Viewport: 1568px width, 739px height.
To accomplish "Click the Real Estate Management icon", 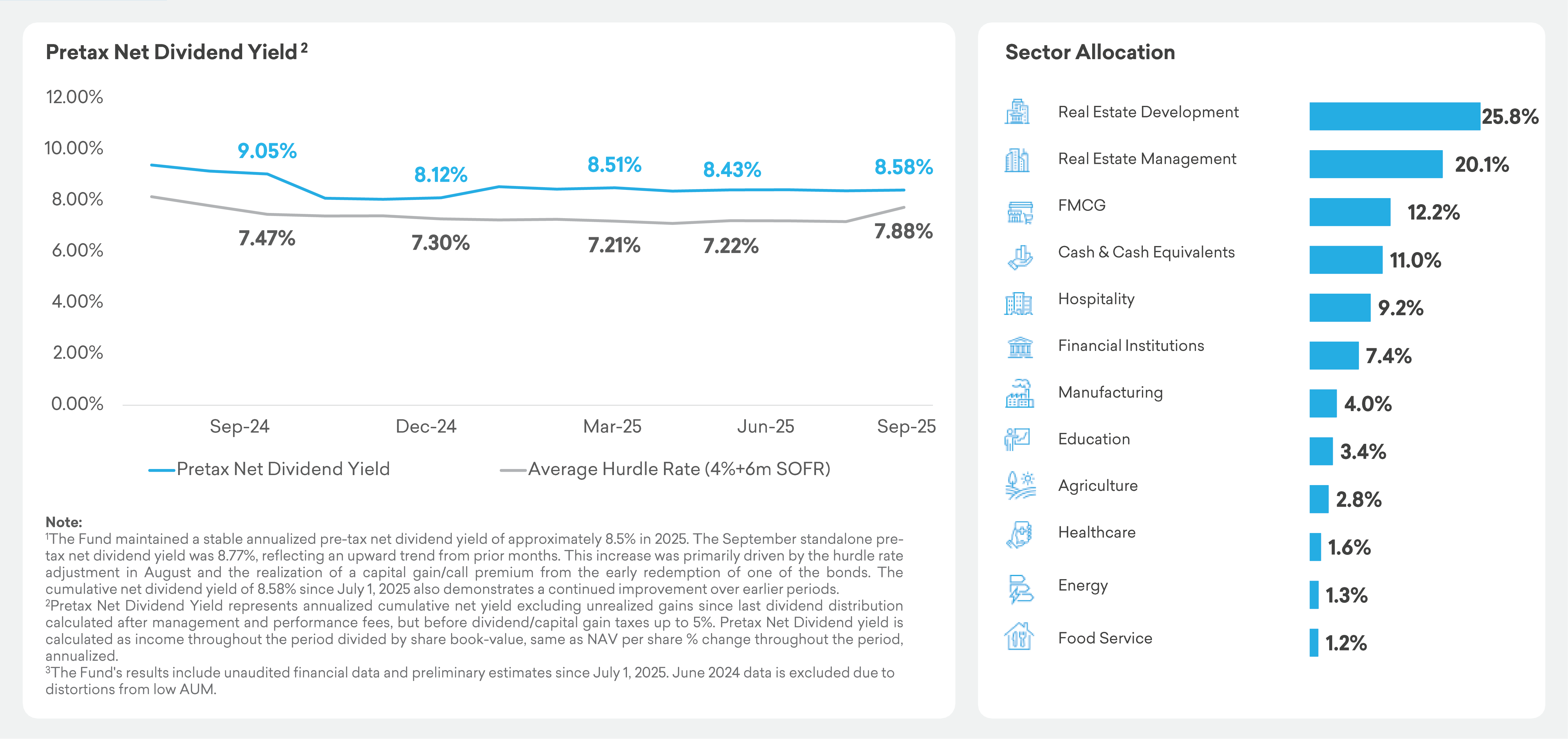I will 1017,160.
